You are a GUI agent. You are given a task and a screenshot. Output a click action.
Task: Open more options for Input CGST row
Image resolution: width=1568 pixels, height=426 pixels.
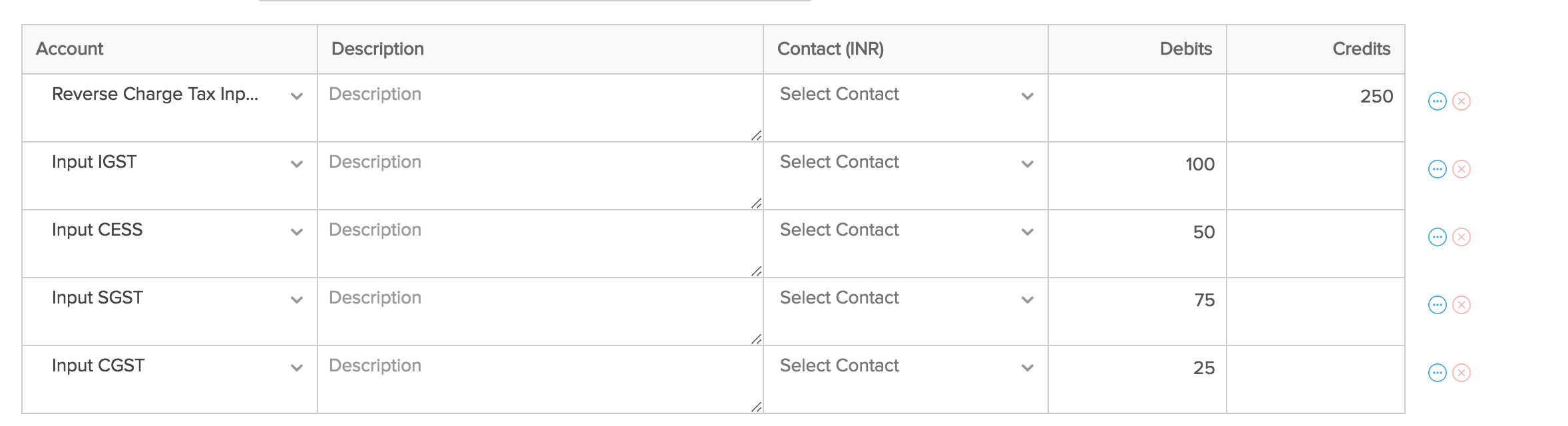(x=1438, y=373)
